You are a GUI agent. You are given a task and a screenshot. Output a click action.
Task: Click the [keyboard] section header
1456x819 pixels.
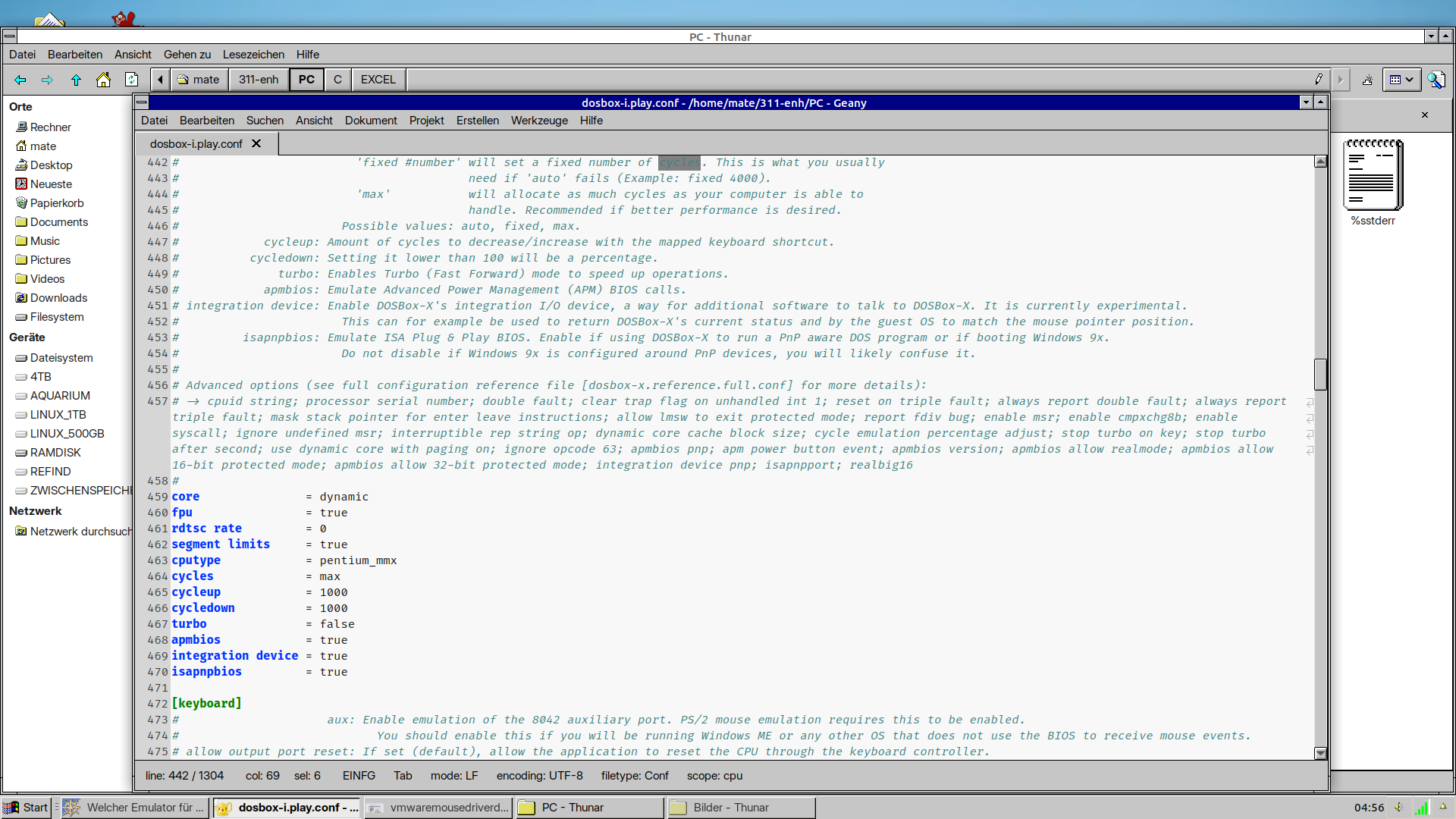206,704
